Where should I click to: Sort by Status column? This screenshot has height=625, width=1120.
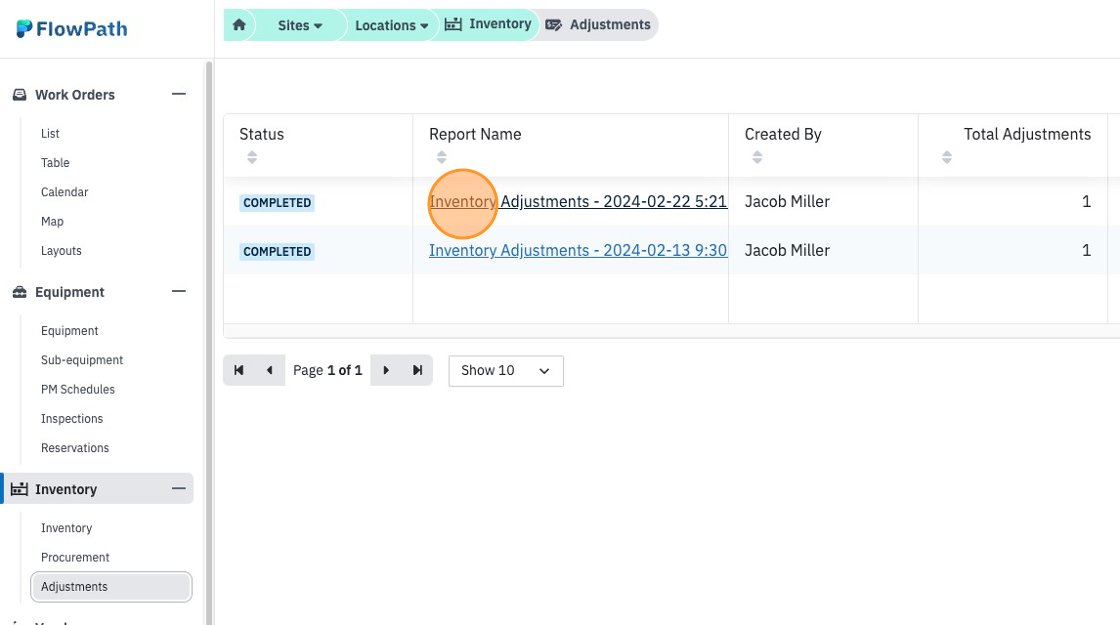point(251,157)
